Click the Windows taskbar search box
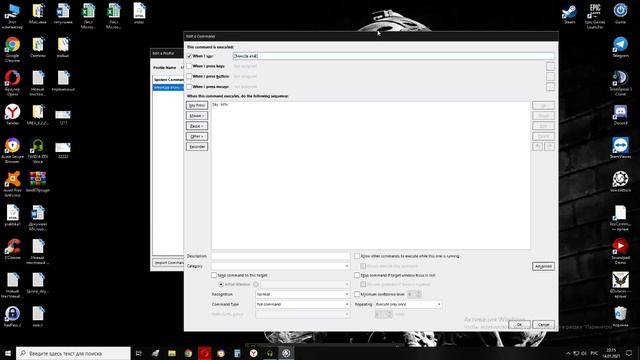The width and height of the screenshot is (640, 360). (73, 353)
